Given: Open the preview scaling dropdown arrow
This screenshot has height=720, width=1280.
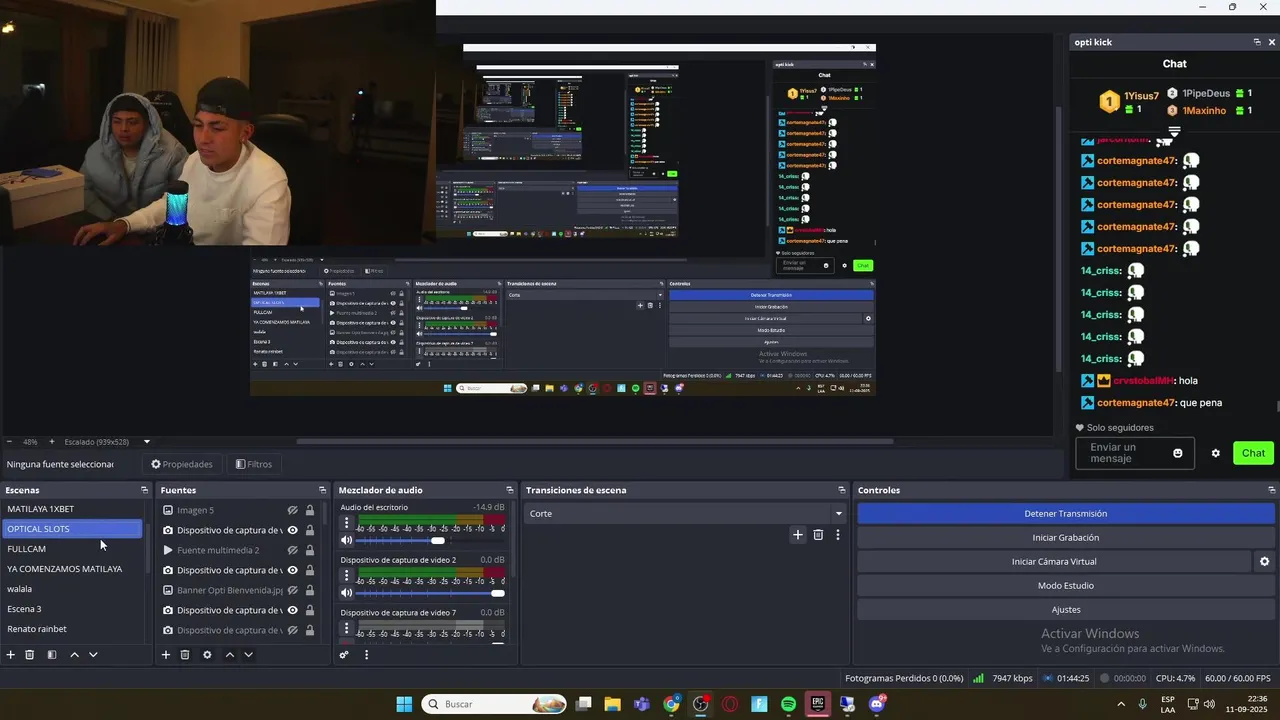Looking at the screenshot, I should (x=147, y=442).
